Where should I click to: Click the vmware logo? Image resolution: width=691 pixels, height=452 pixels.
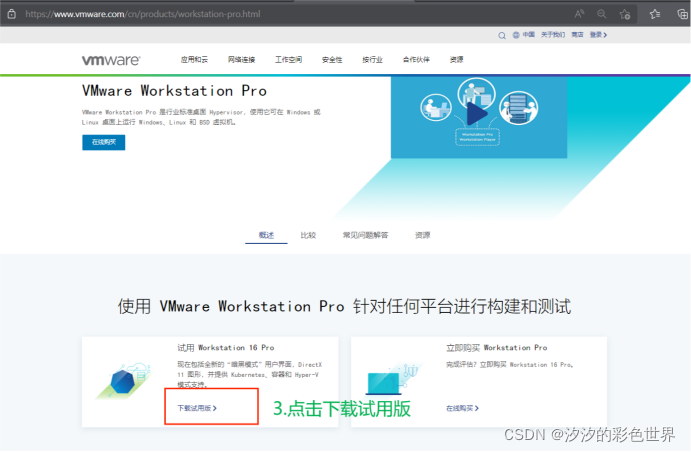[x=111, y=60]
